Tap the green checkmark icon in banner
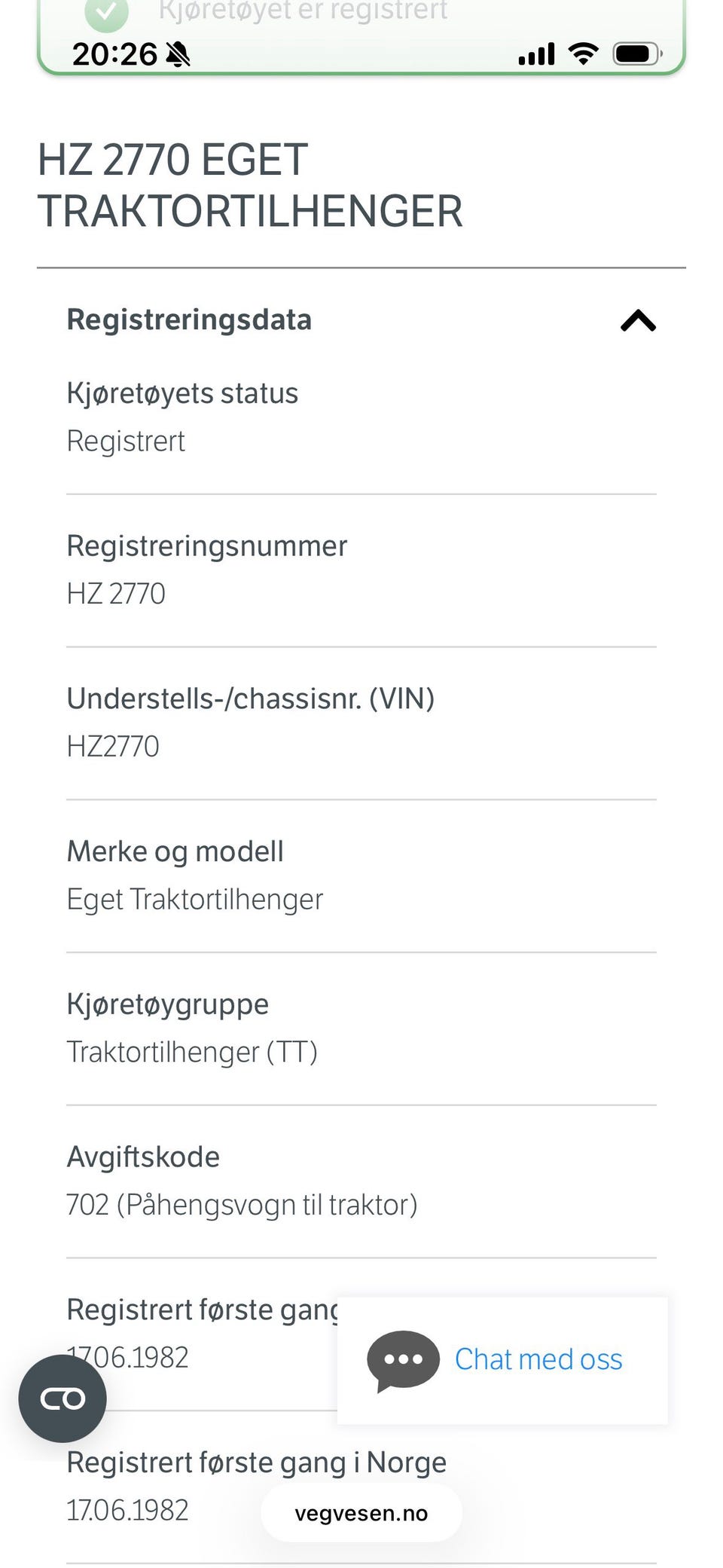 [107, 12]
